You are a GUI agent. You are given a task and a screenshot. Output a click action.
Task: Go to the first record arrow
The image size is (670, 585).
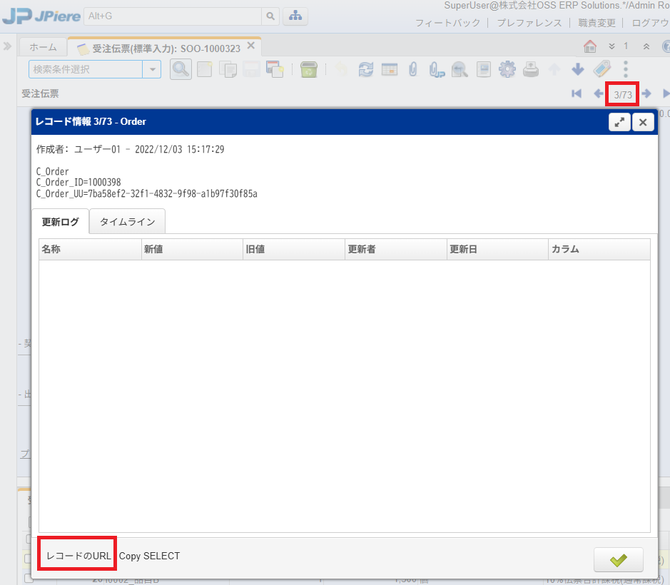coord(576,94)
